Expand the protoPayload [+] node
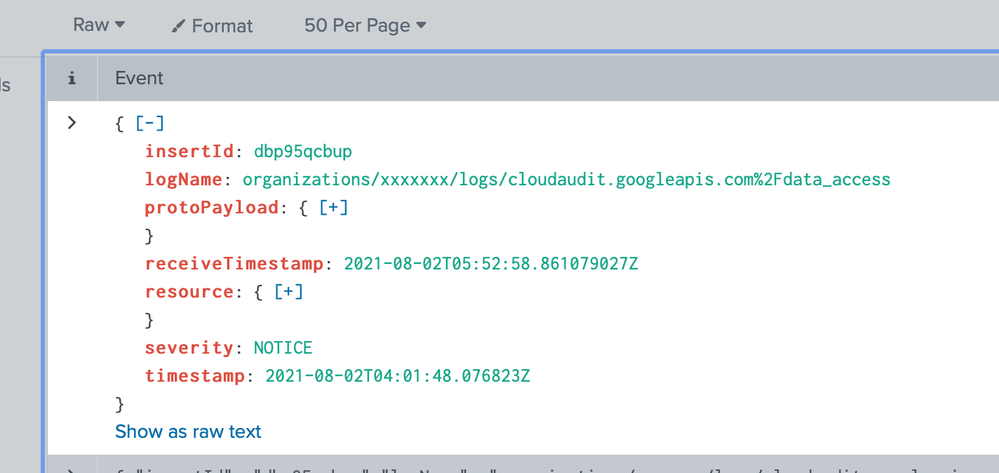 coord(333,207)
